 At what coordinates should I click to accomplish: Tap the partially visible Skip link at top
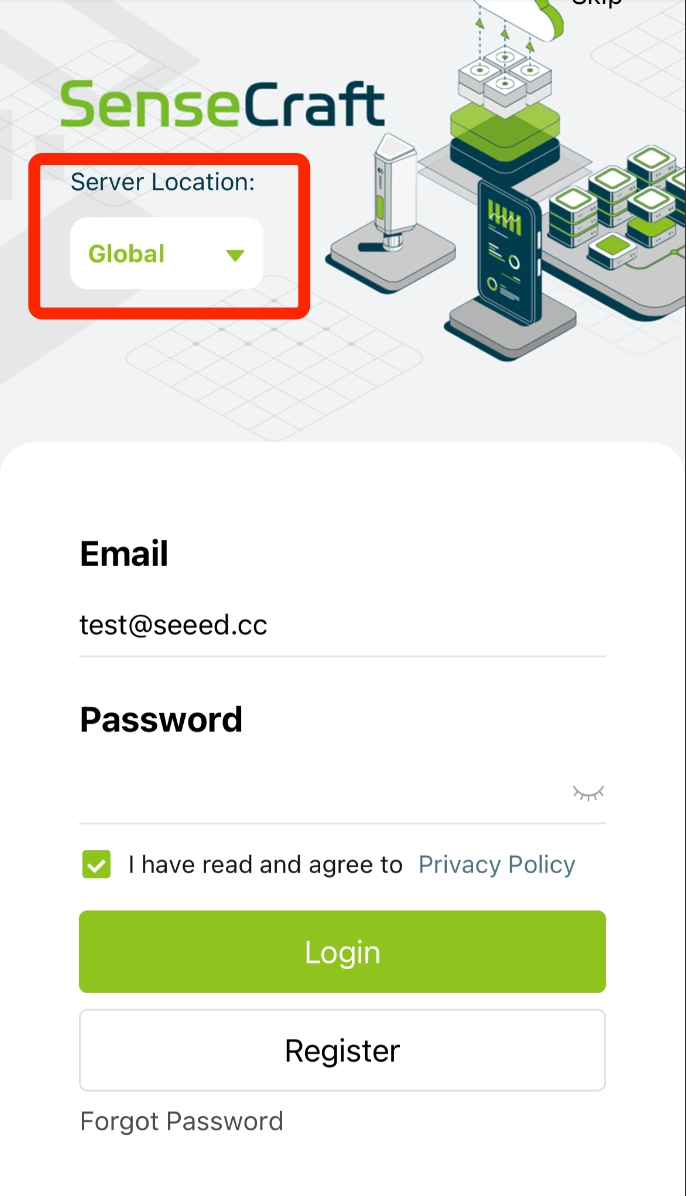click(x=597, y=4)
